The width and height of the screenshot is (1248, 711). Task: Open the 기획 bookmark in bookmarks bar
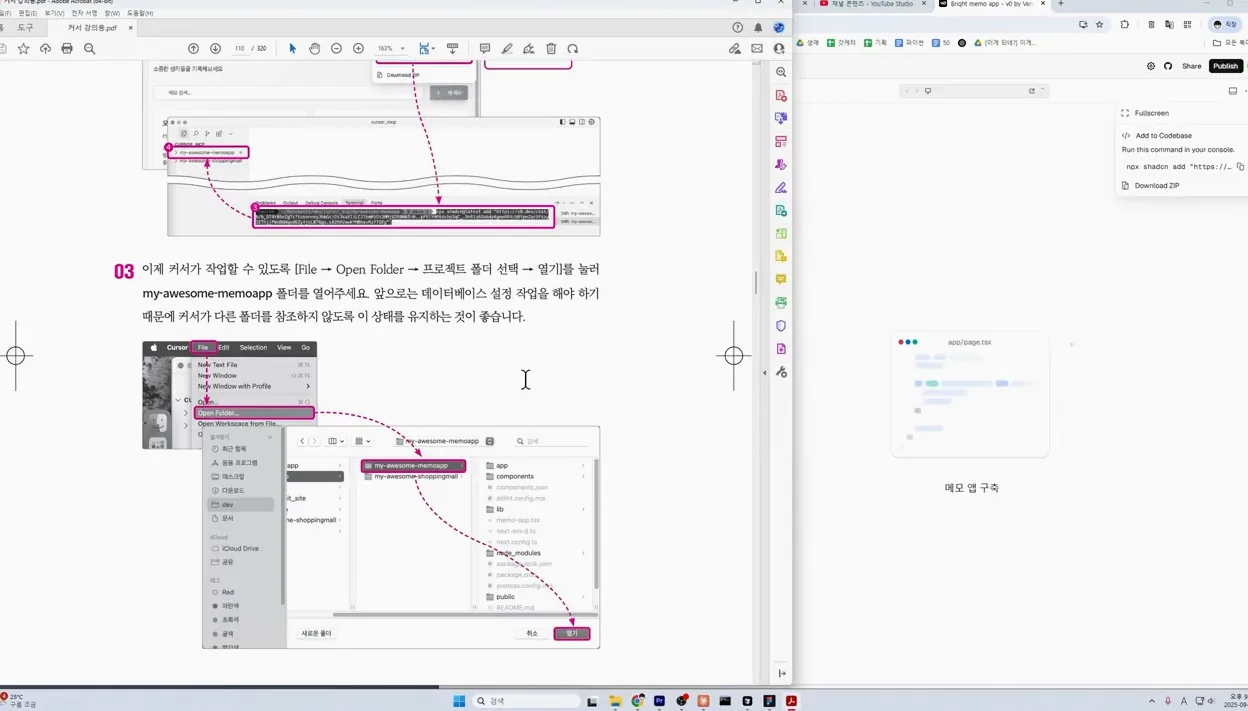click(875, 43)
